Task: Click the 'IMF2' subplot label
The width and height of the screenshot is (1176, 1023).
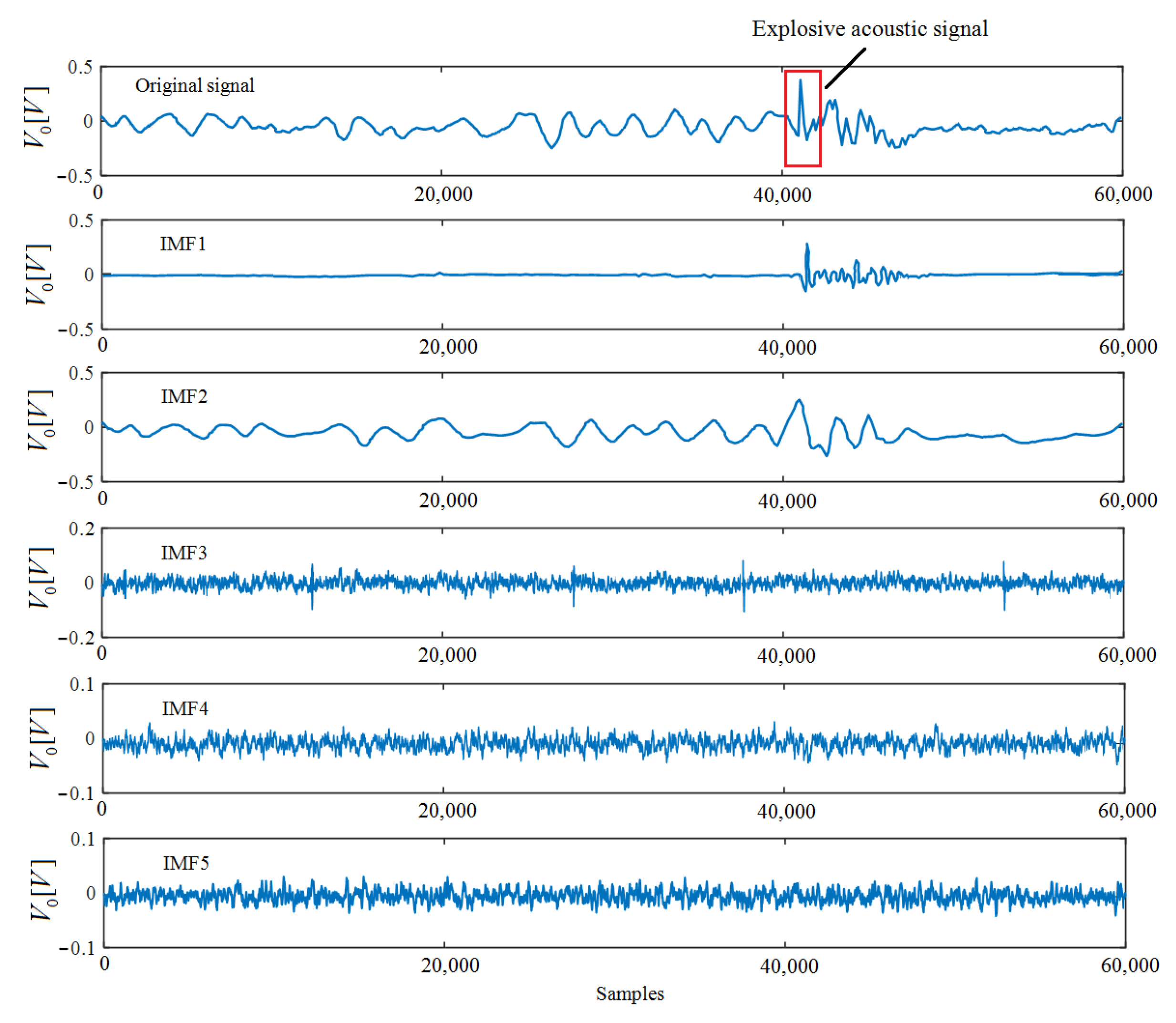Action: tap(184, 396)
